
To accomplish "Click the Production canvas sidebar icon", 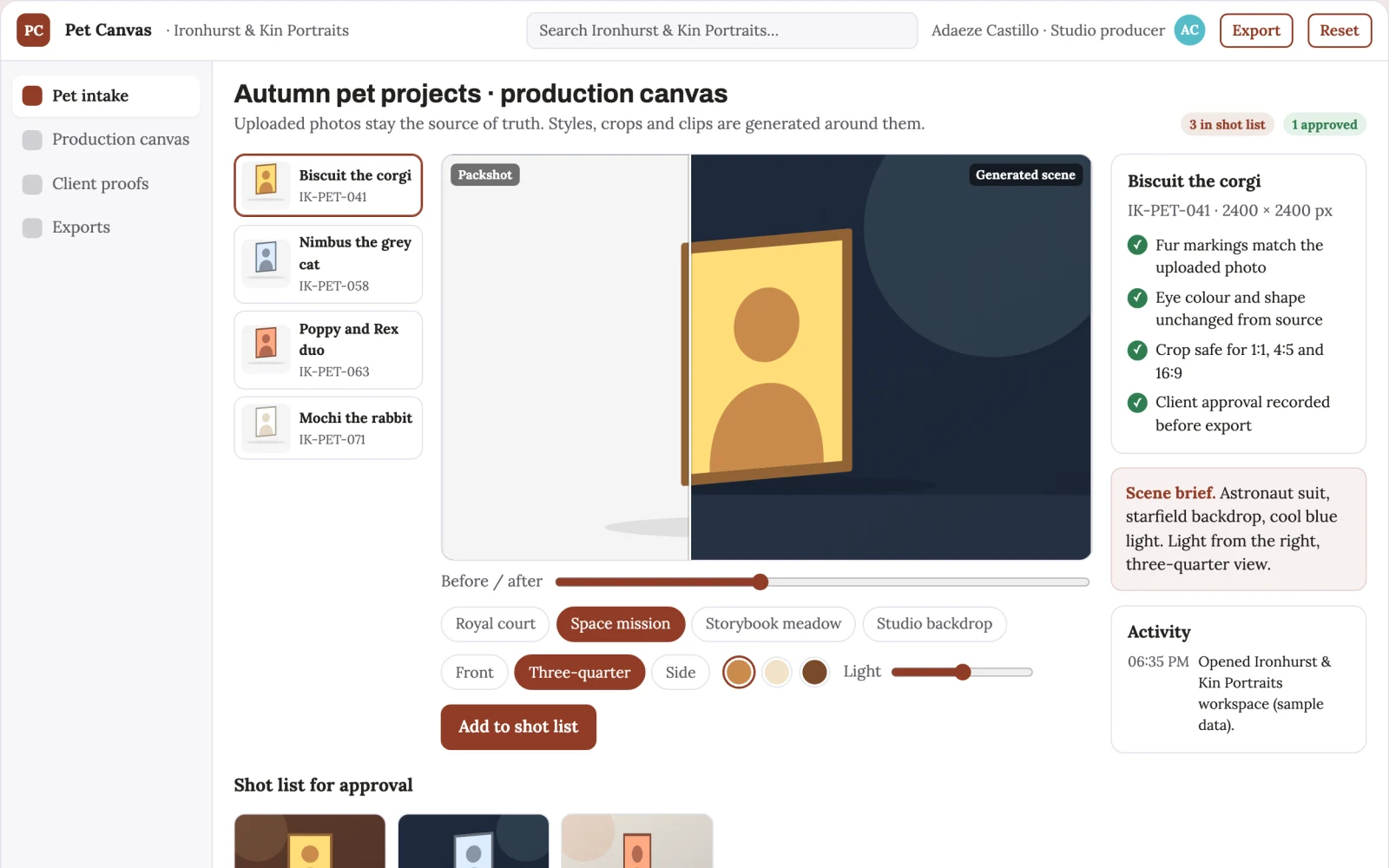I will 32,140.
